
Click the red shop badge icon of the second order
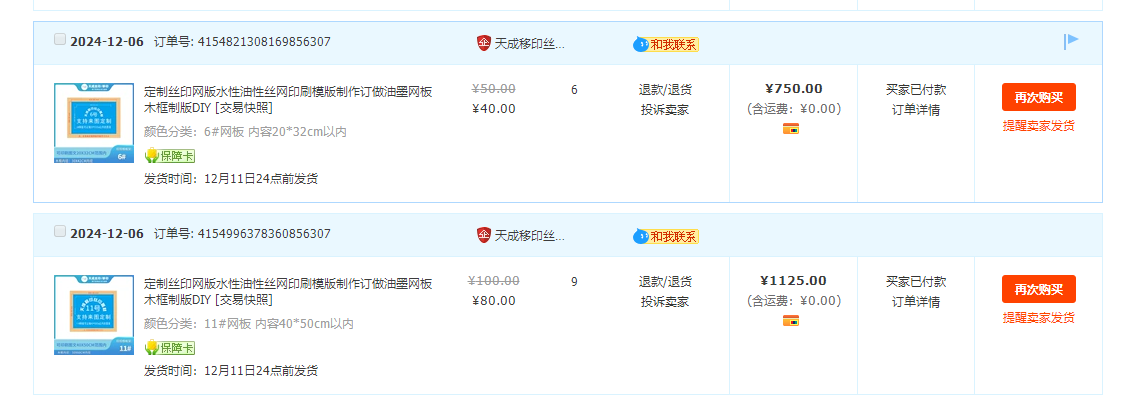click(x=484, y=235)
